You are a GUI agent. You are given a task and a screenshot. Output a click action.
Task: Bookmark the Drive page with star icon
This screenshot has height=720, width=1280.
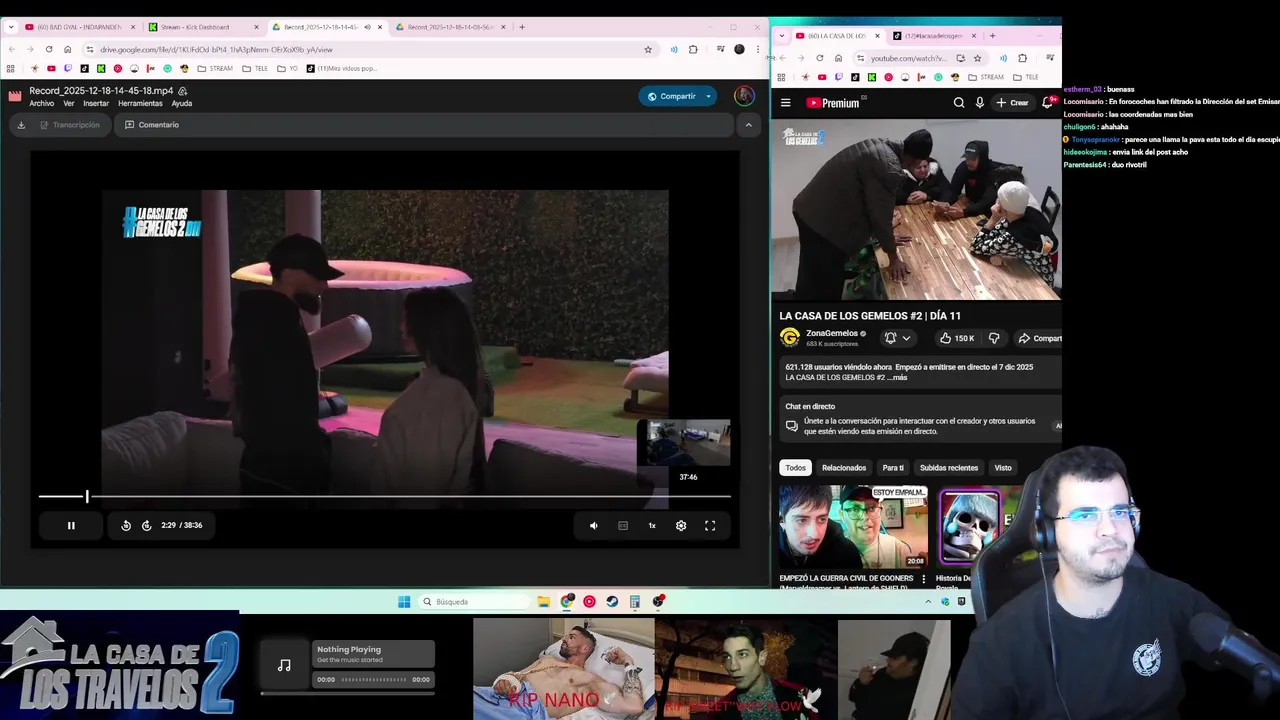click(x=648, y=49)
